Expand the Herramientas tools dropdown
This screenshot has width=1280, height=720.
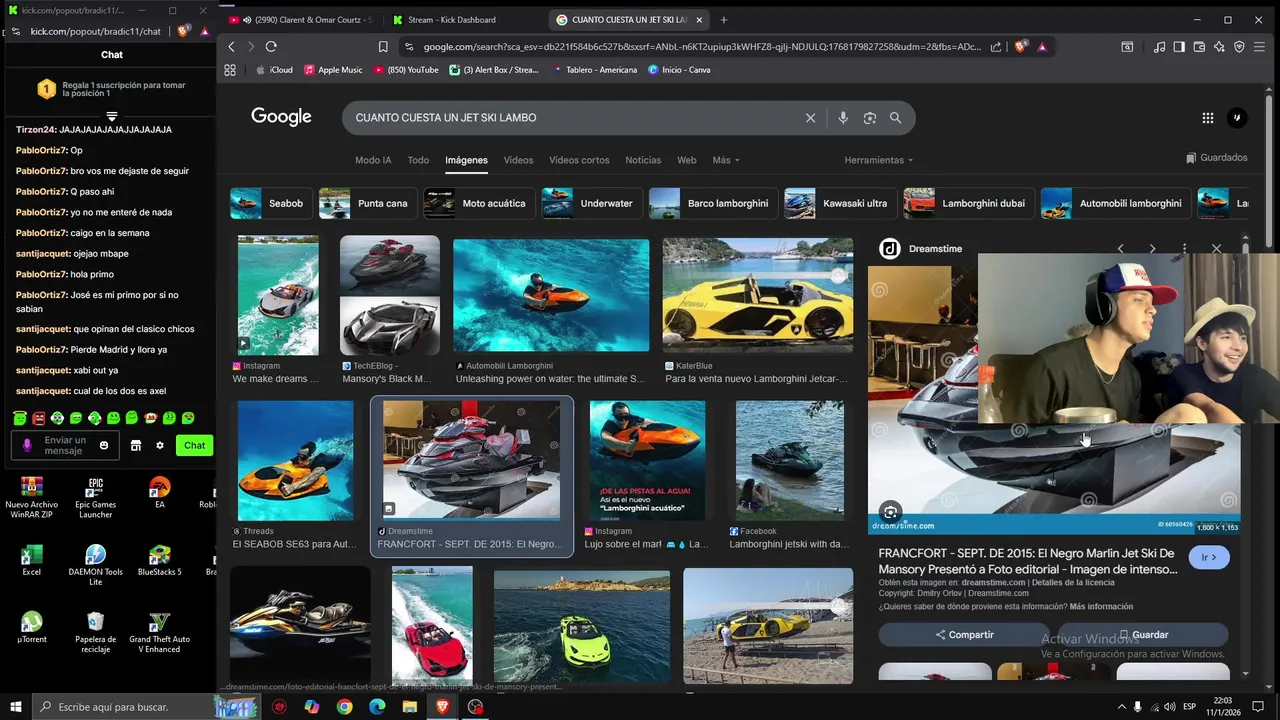tap(878, 160)
